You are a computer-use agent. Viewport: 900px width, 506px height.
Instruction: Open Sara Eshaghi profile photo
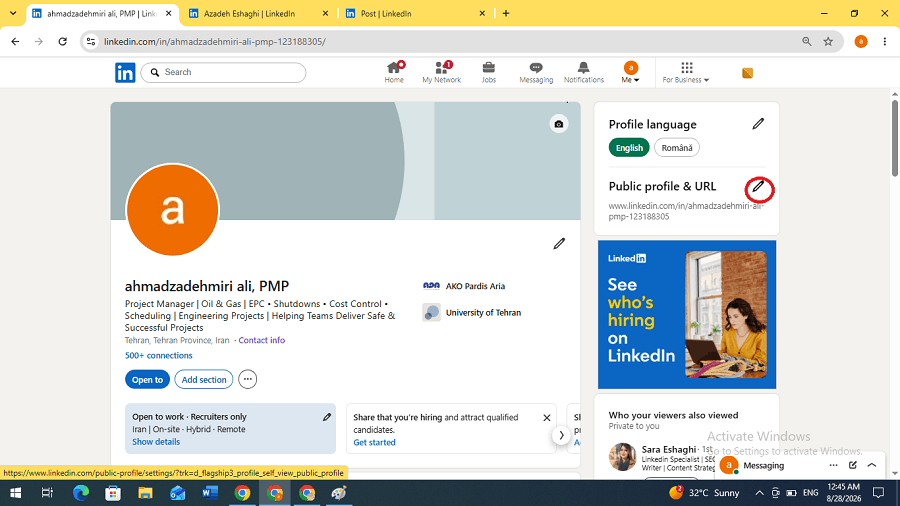point(622,457)
